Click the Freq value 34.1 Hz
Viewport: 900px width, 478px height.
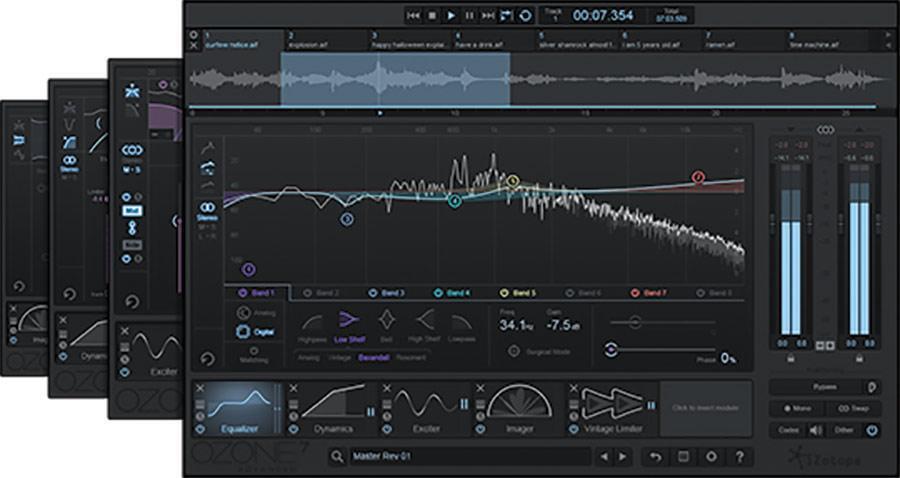coord(518,325)
